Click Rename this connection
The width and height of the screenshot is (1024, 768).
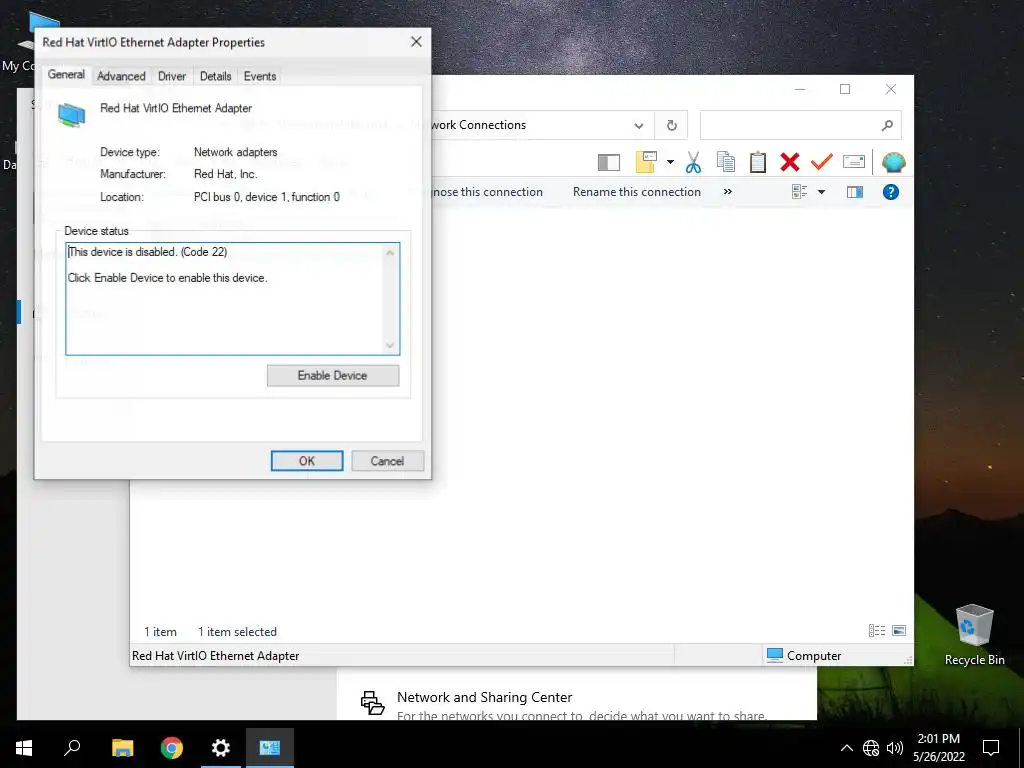coord(637,192)
